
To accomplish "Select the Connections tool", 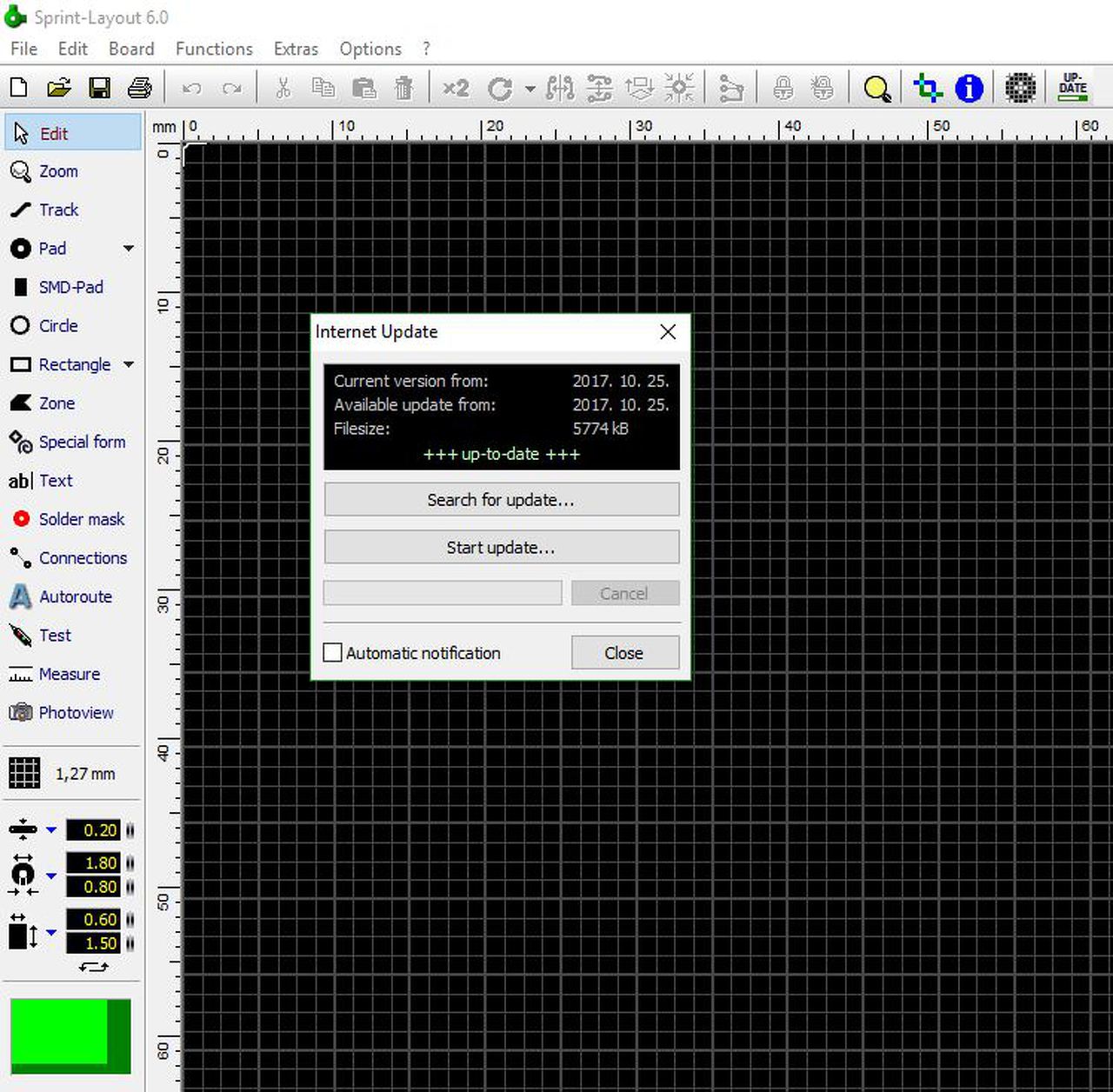I will tap(73, 558).
